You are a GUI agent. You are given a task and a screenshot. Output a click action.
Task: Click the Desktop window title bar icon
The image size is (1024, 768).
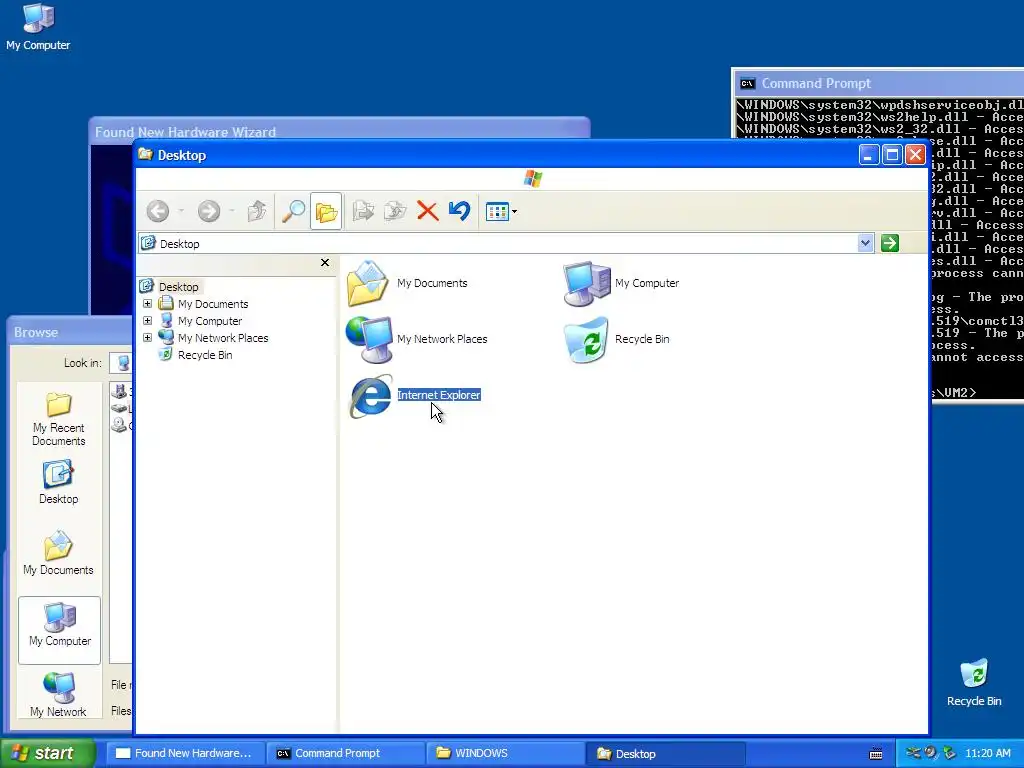pos(146,155)
